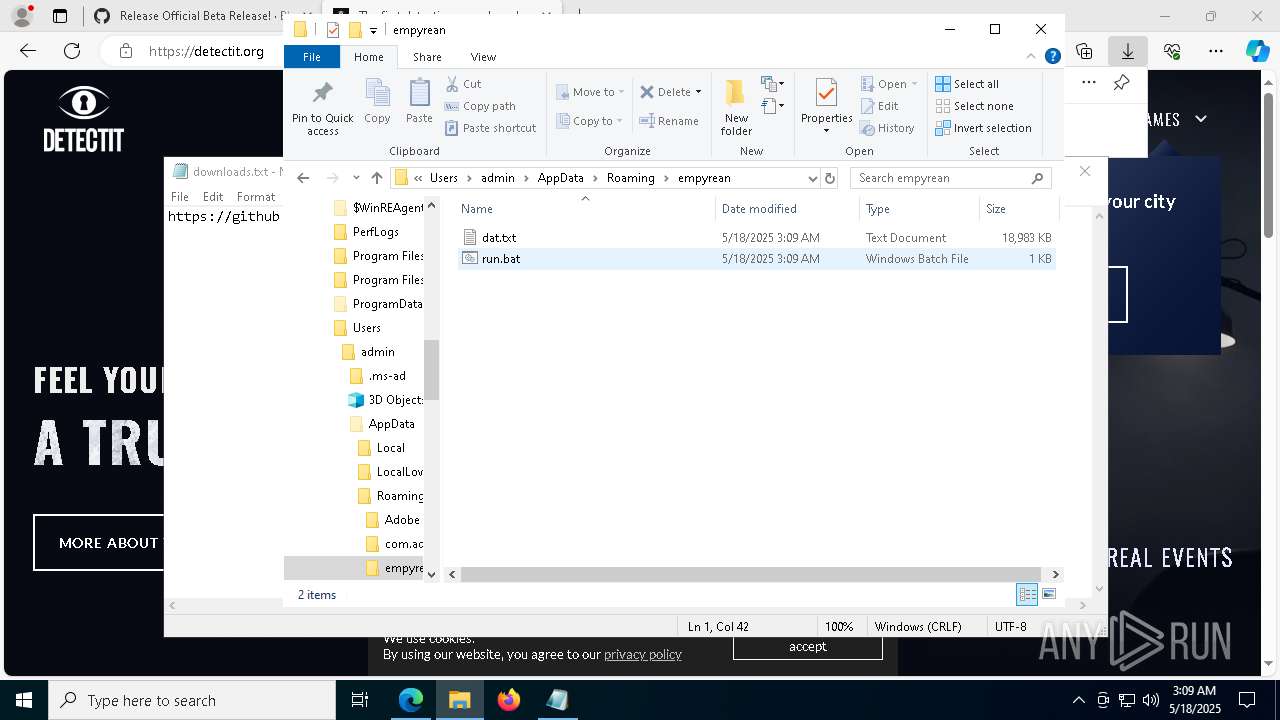Click Copy path in ribbon
Image resolution: width=1280 pixels, height=720 pixels.
point(480,106)
